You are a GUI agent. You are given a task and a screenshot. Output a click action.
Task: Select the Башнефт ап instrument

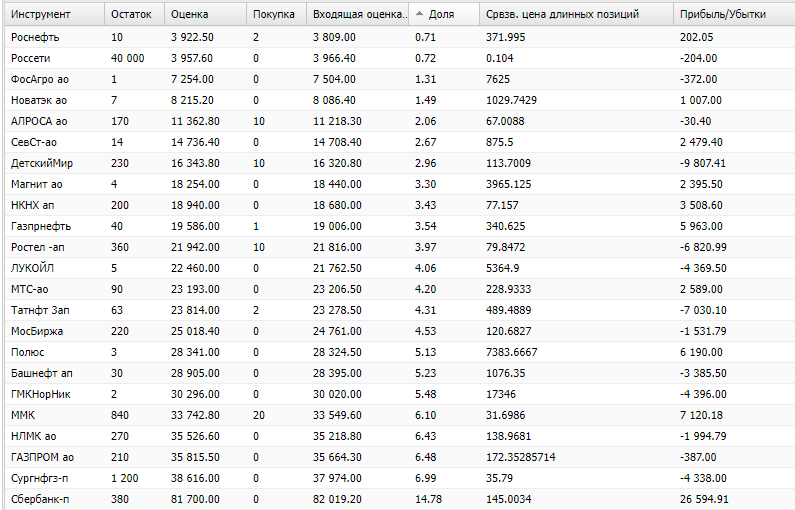pos(42,374)
